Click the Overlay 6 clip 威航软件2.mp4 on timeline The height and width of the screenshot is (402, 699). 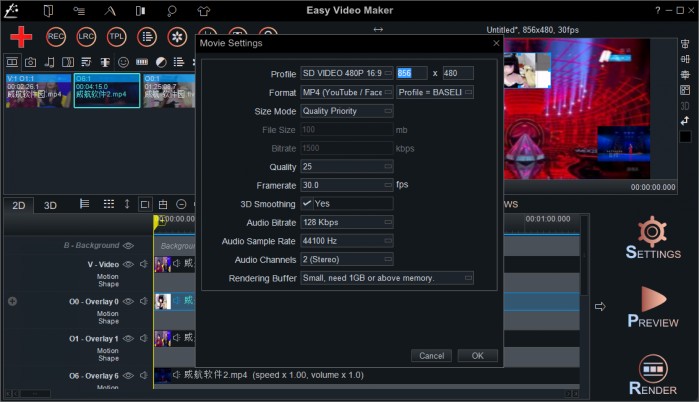coord(367,375)
